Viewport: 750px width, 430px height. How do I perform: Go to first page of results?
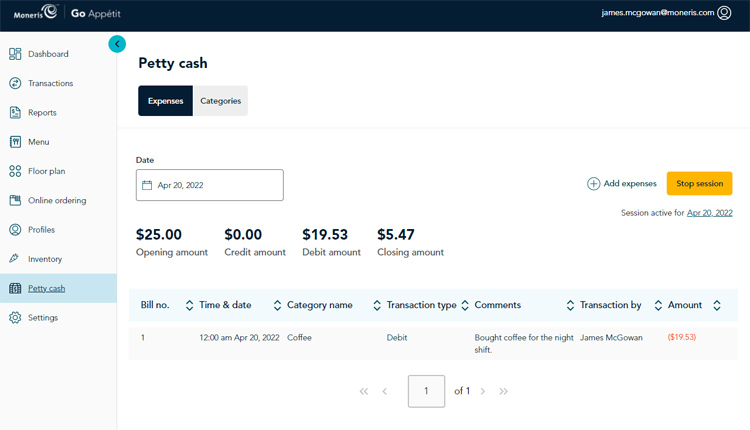[364, 391]
